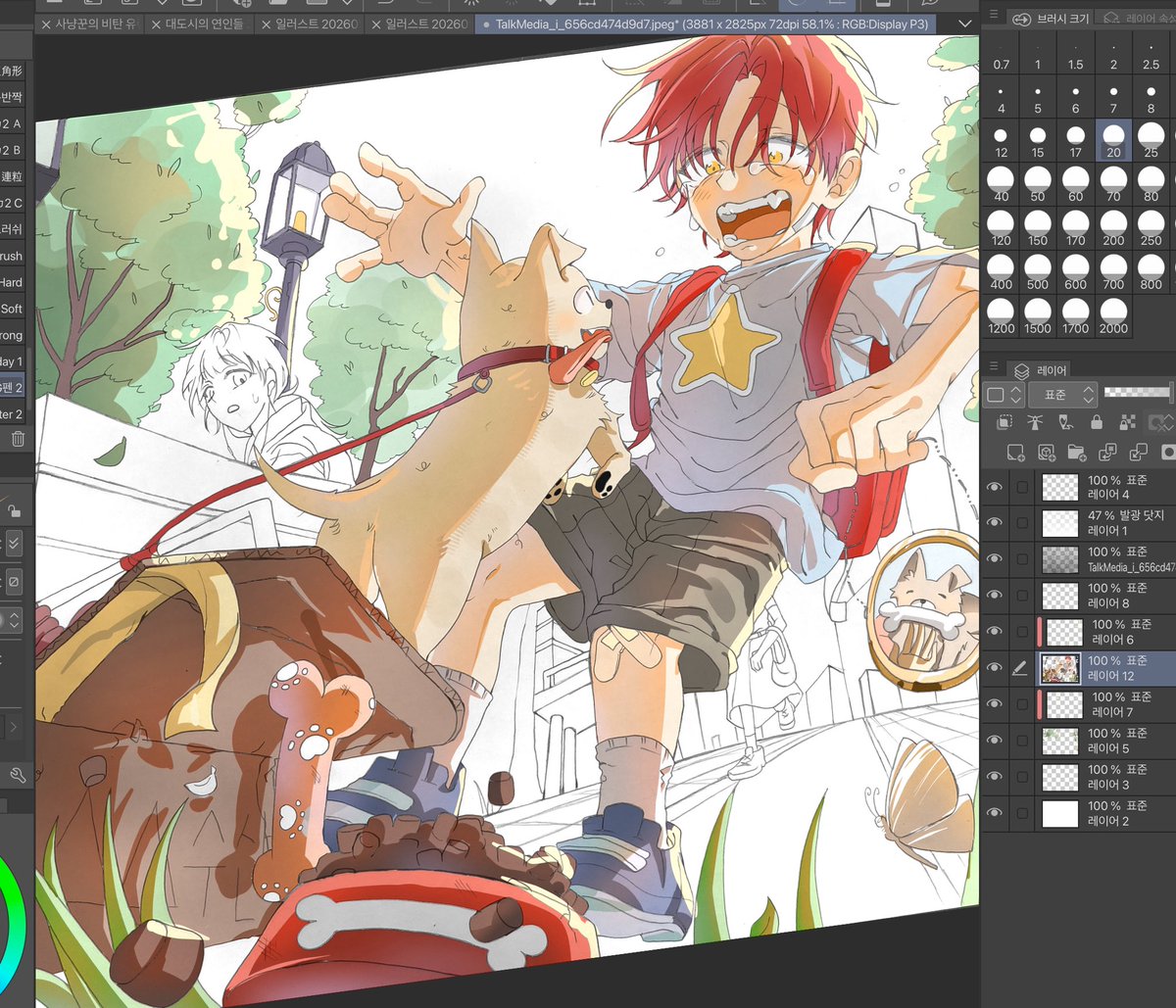This screenshot has width=1176, height=1008.
Task: Check the selection box for 레이어 4
Action: click(x=1023, y=487)
